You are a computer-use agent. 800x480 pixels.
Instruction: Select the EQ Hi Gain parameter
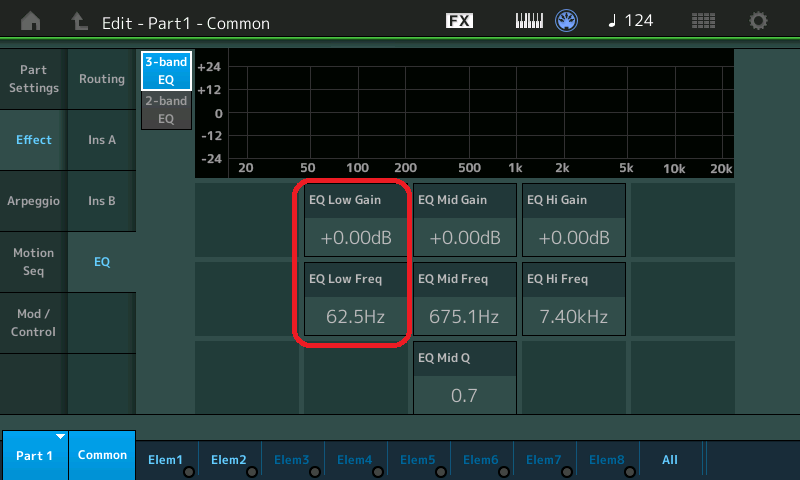tap(574, 220)
